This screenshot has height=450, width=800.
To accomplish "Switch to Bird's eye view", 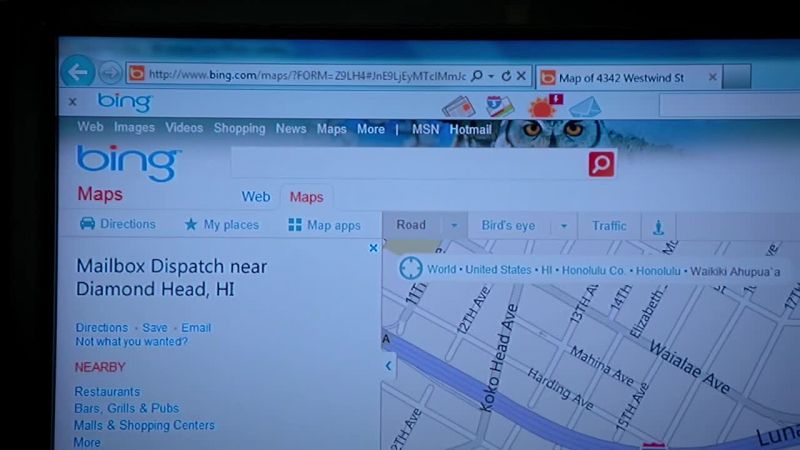I will point(509,226).
